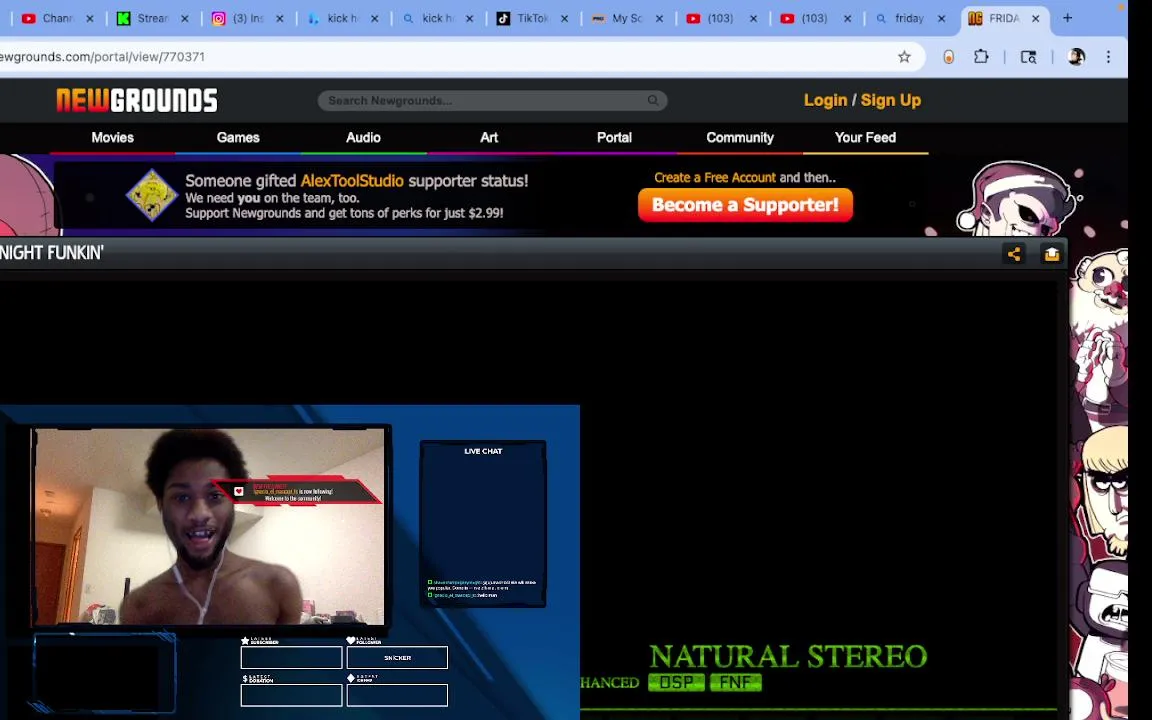The height and width of the screenshot is (720, 1152).
Task: Click the webcam video overlay
Action: 209,526
